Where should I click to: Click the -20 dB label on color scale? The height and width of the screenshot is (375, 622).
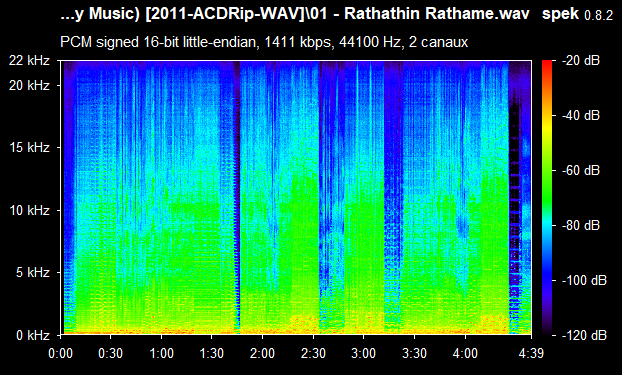click(581, 60)
